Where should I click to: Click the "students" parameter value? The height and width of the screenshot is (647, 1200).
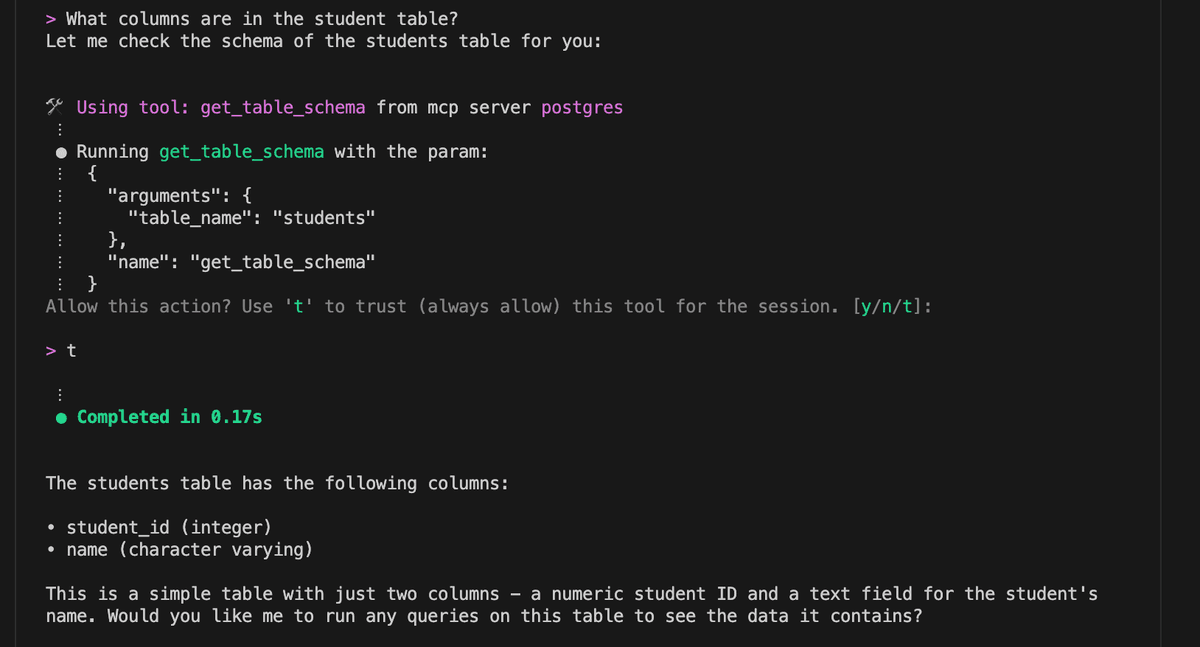324,218
